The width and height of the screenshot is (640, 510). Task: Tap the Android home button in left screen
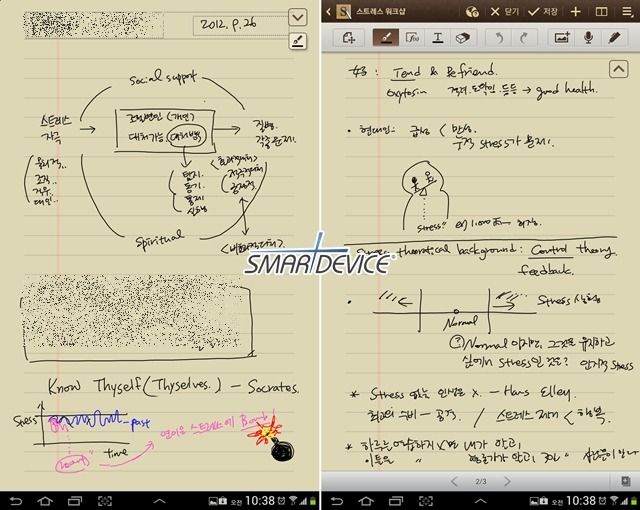[45, 501]
